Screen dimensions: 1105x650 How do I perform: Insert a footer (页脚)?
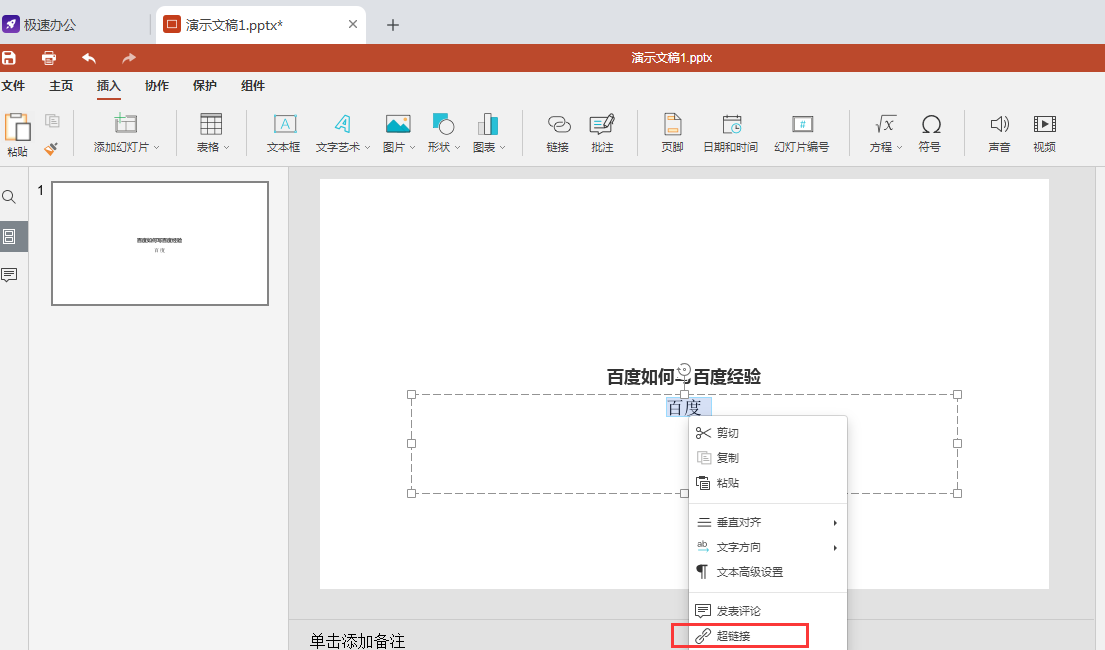coord(672,133)
